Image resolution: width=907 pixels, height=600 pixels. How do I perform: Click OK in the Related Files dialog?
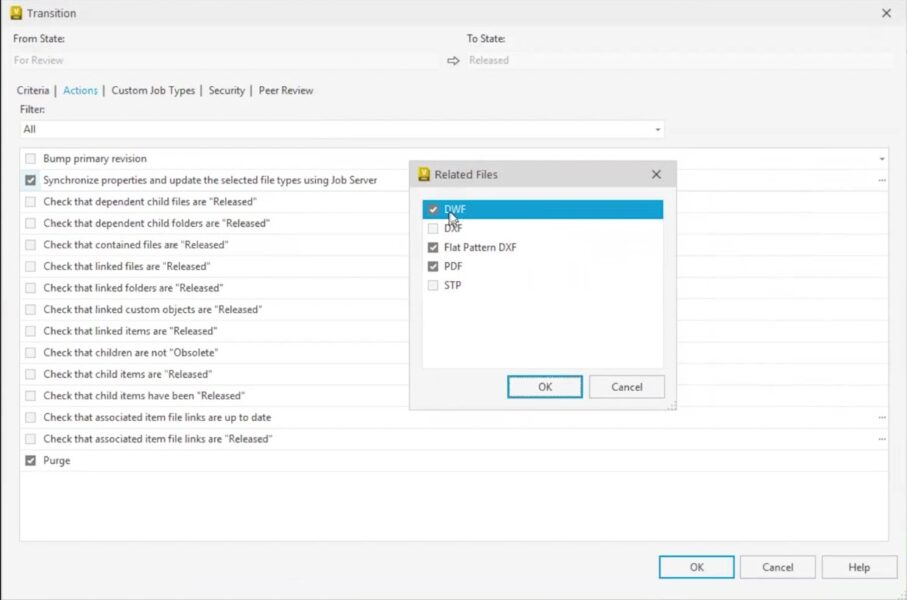[544, 386]
